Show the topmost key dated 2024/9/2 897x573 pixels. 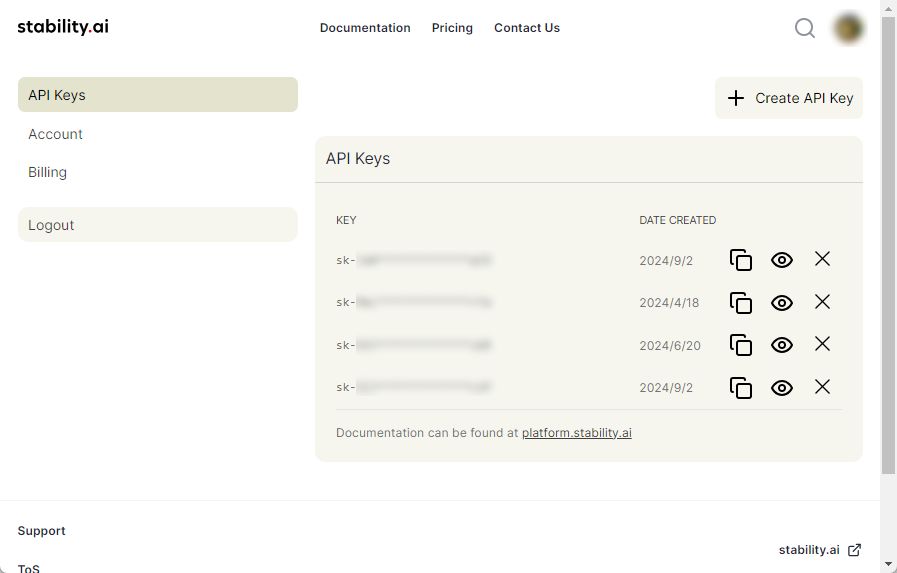tap(781, 260)
